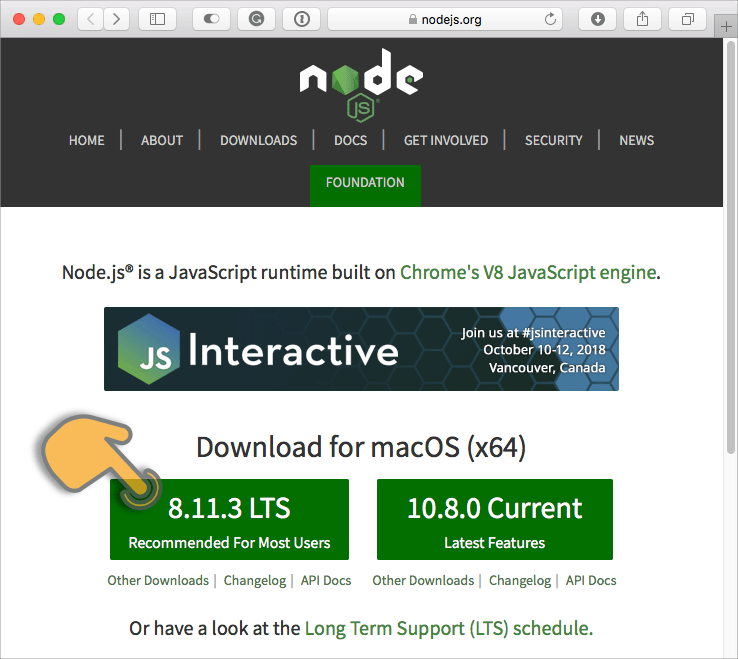Go back with the Safari back arrow
The width and height of the screenshot is (738, 659).
91,19
